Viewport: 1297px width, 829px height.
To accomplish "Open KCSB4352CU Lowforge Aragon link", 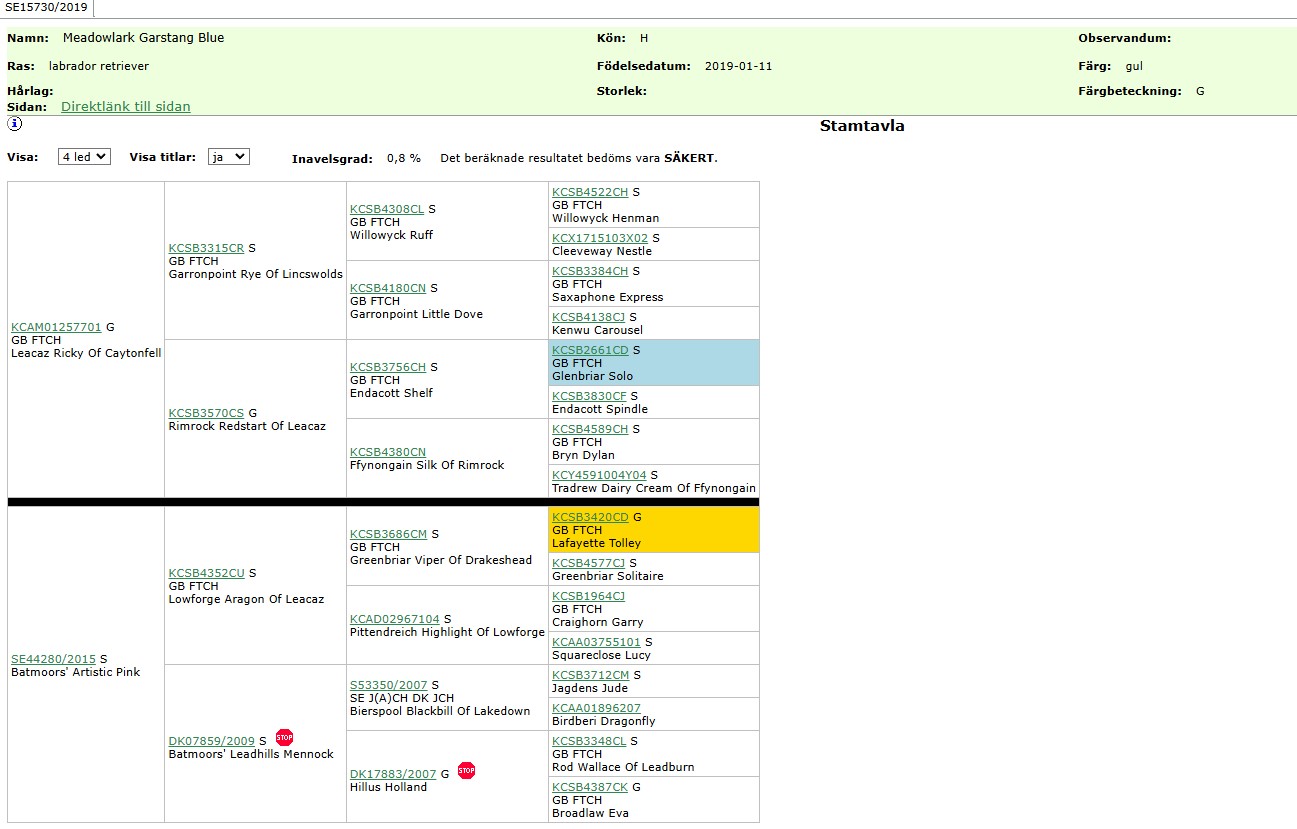I will point(206,573).
